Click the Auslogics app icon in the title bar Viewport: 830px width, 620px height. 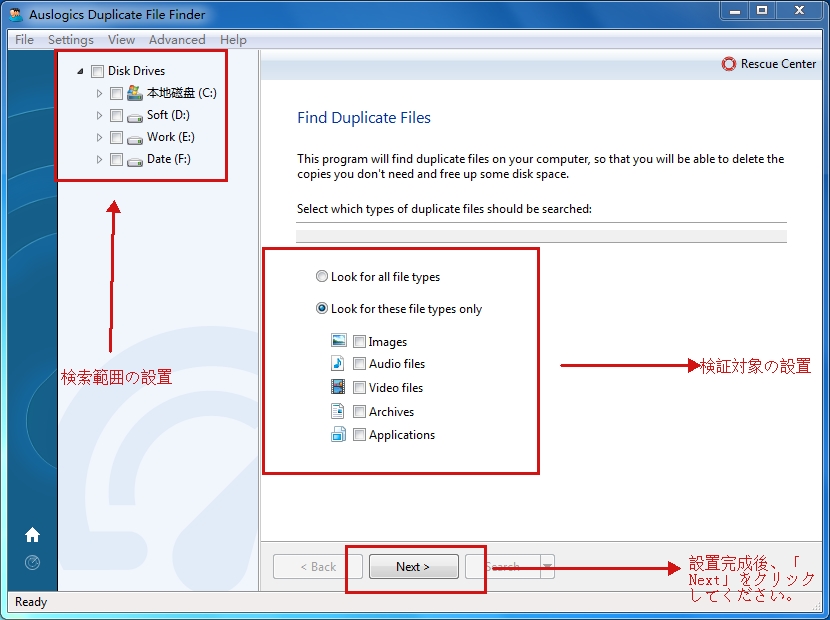16,14
